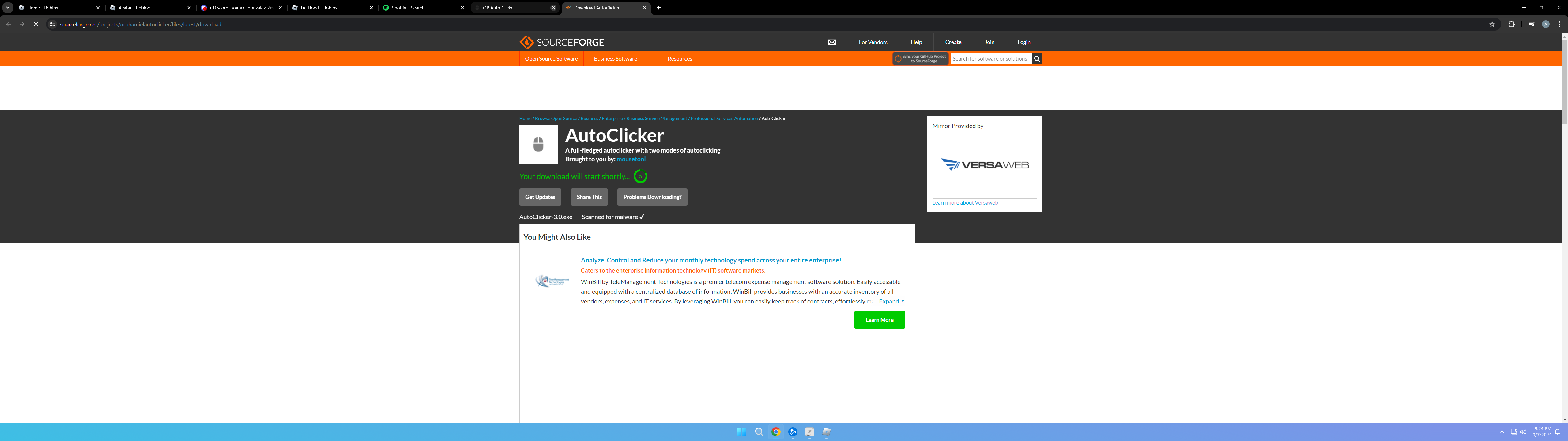Bookmark this page with the star icon

click(x=1492, y=24)
